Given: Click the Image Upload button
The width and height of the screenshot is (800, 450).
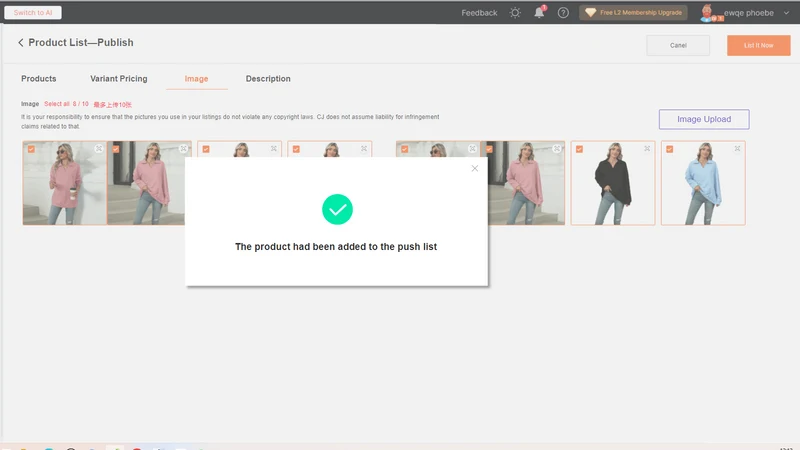Looking at the screenshot, I should (x=704, y=119).
